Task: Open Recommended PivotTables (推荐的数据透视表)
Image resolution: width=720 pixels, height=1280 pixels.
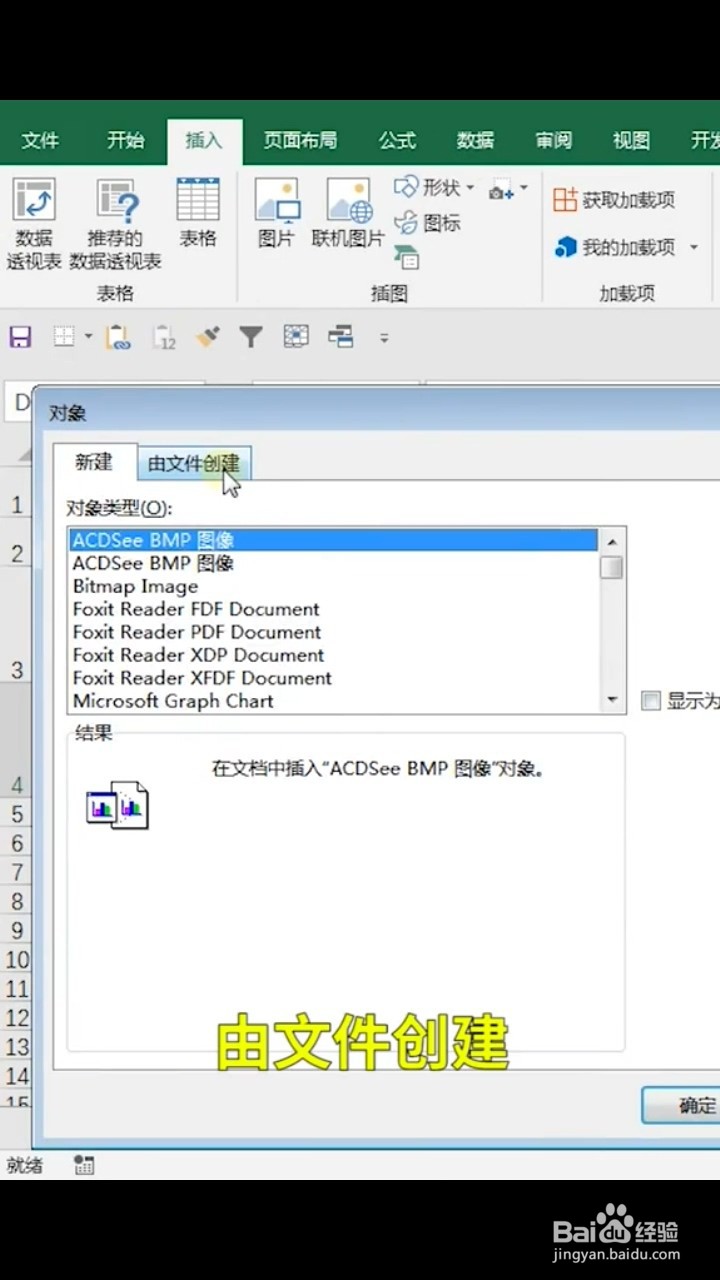Action: 116,224
